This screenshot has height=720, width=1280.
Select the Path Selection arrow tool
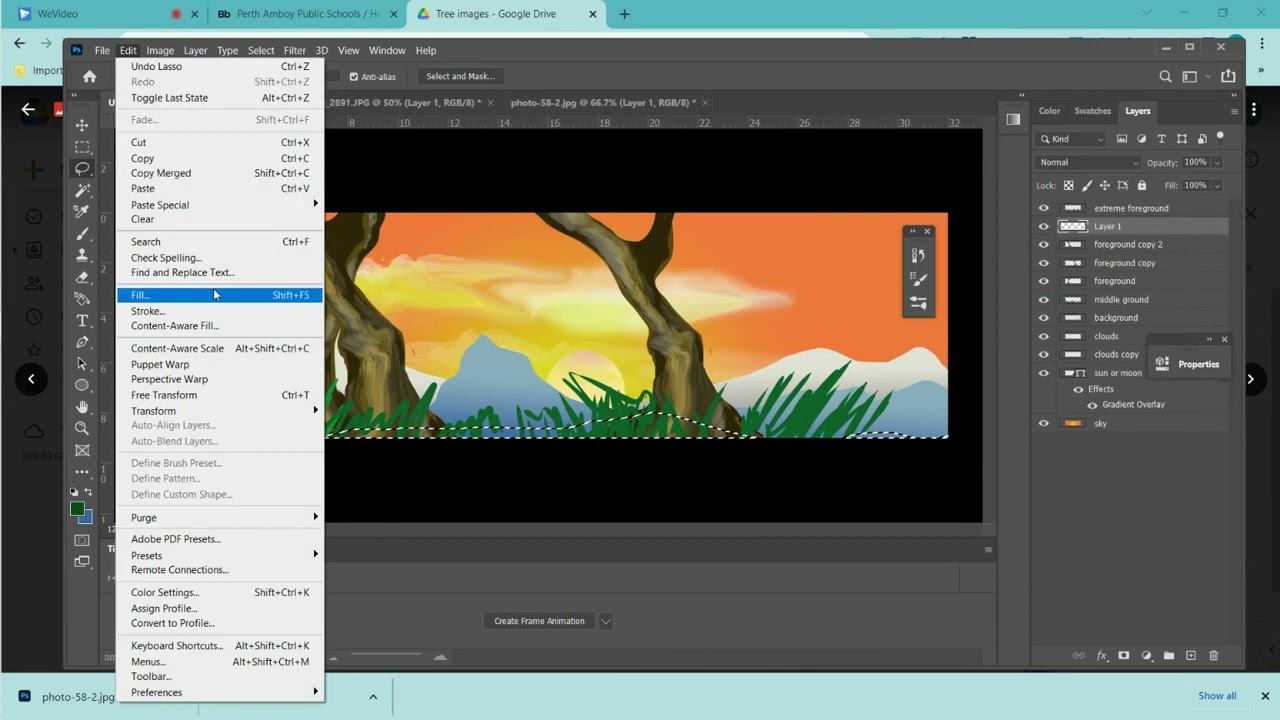pyautogui.click(x=82, y=364)
